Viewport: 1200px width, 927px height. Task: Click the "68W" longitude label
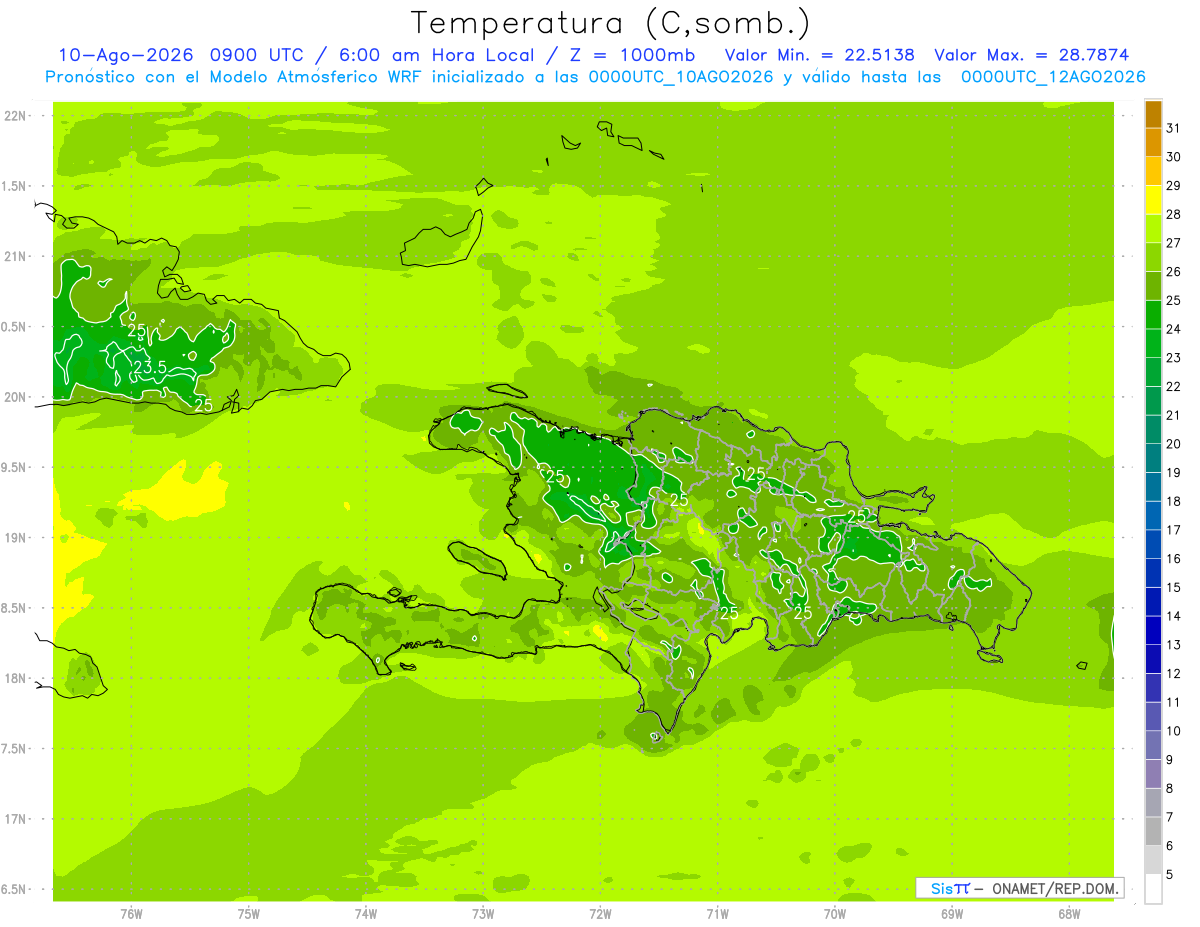coord(1069,914)
